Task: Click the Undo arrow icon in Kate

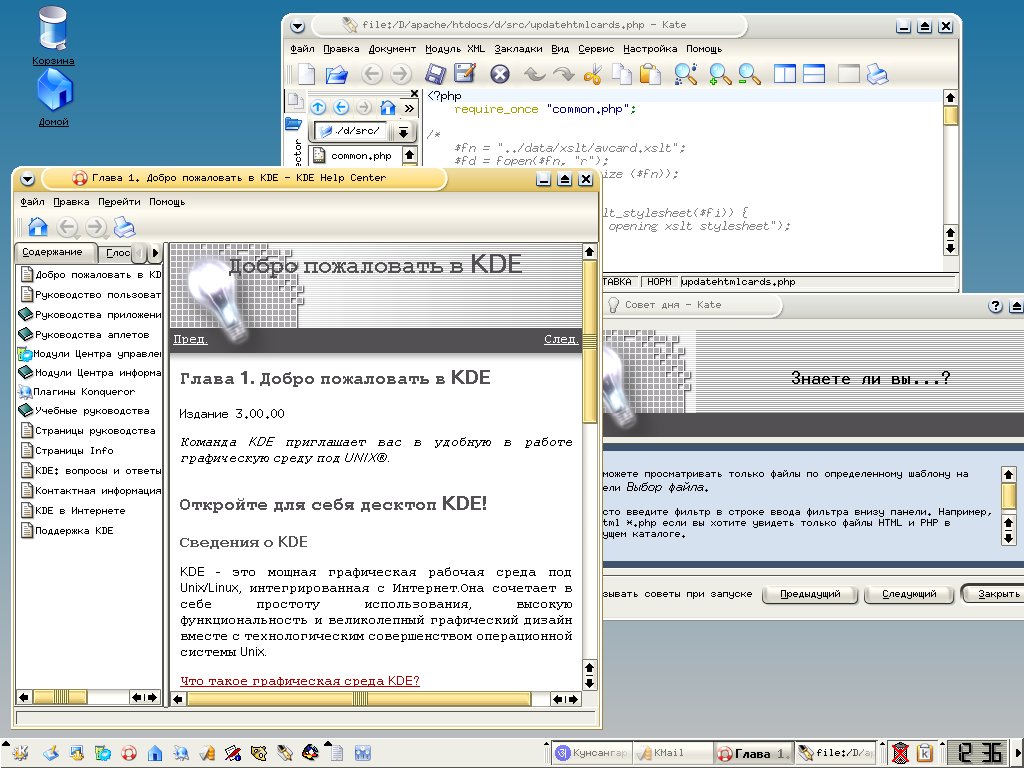Action: point(535,74)
